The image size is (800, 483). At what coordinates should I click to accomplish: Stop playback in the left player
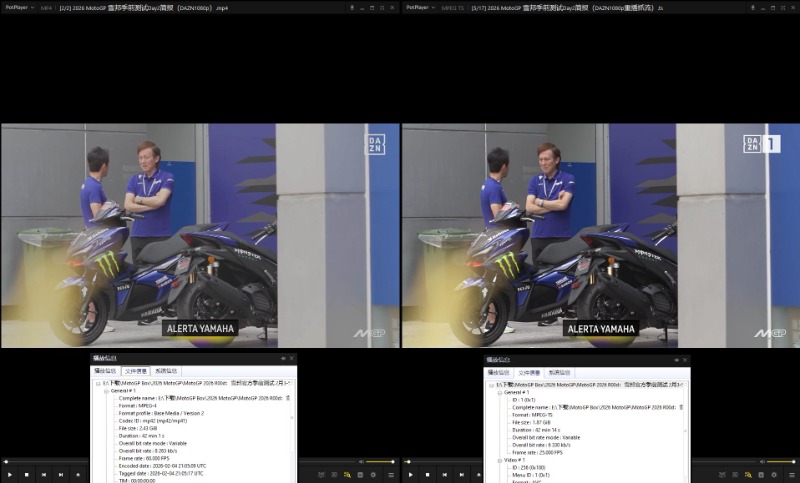(x=27, y=474)
